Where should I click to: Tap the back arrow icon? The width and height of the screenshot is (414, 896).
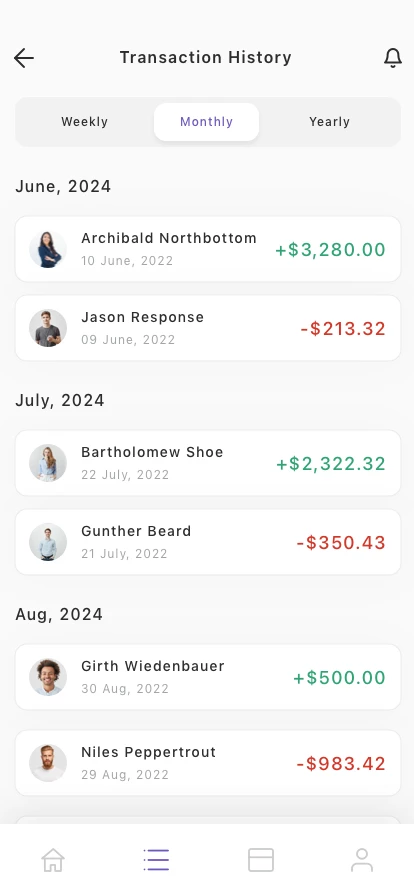(x=24, y=58)
